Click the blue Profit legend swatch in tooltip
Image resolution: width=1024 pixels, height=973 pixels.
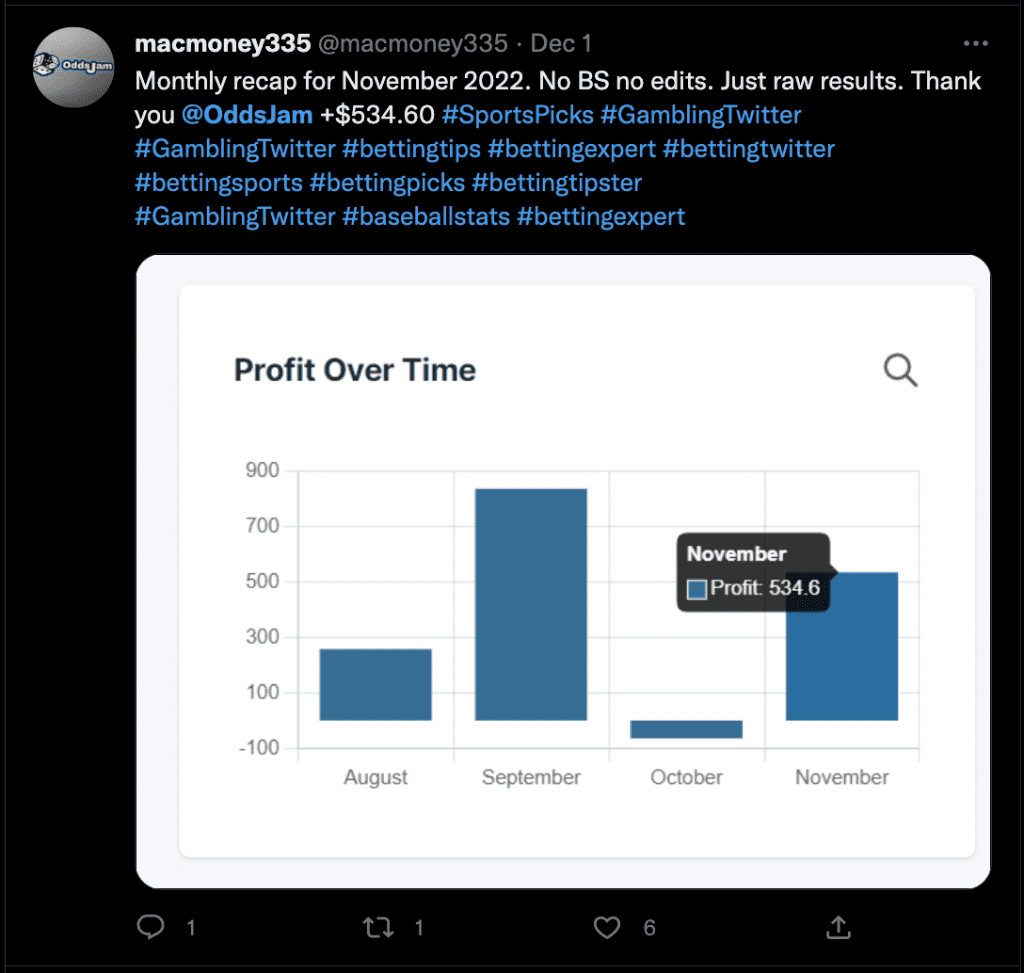click(x=697, y=589)
